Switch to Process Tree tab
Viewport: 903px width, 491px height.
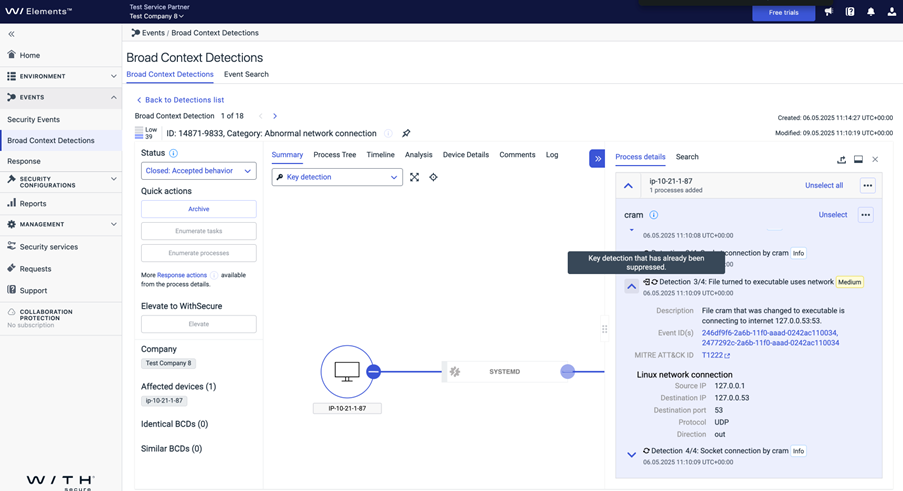335,155
